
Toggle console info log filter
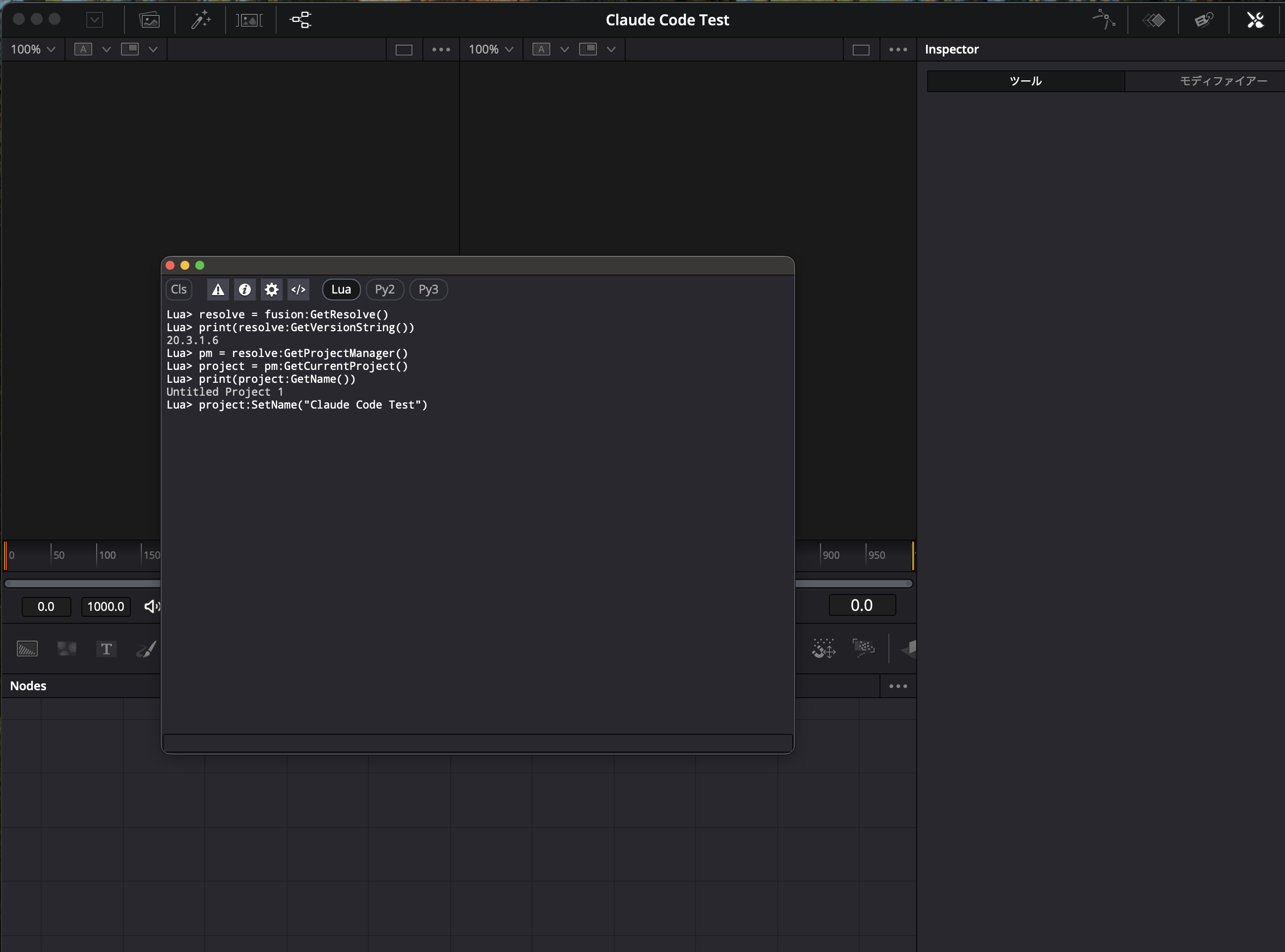(245, 289)
